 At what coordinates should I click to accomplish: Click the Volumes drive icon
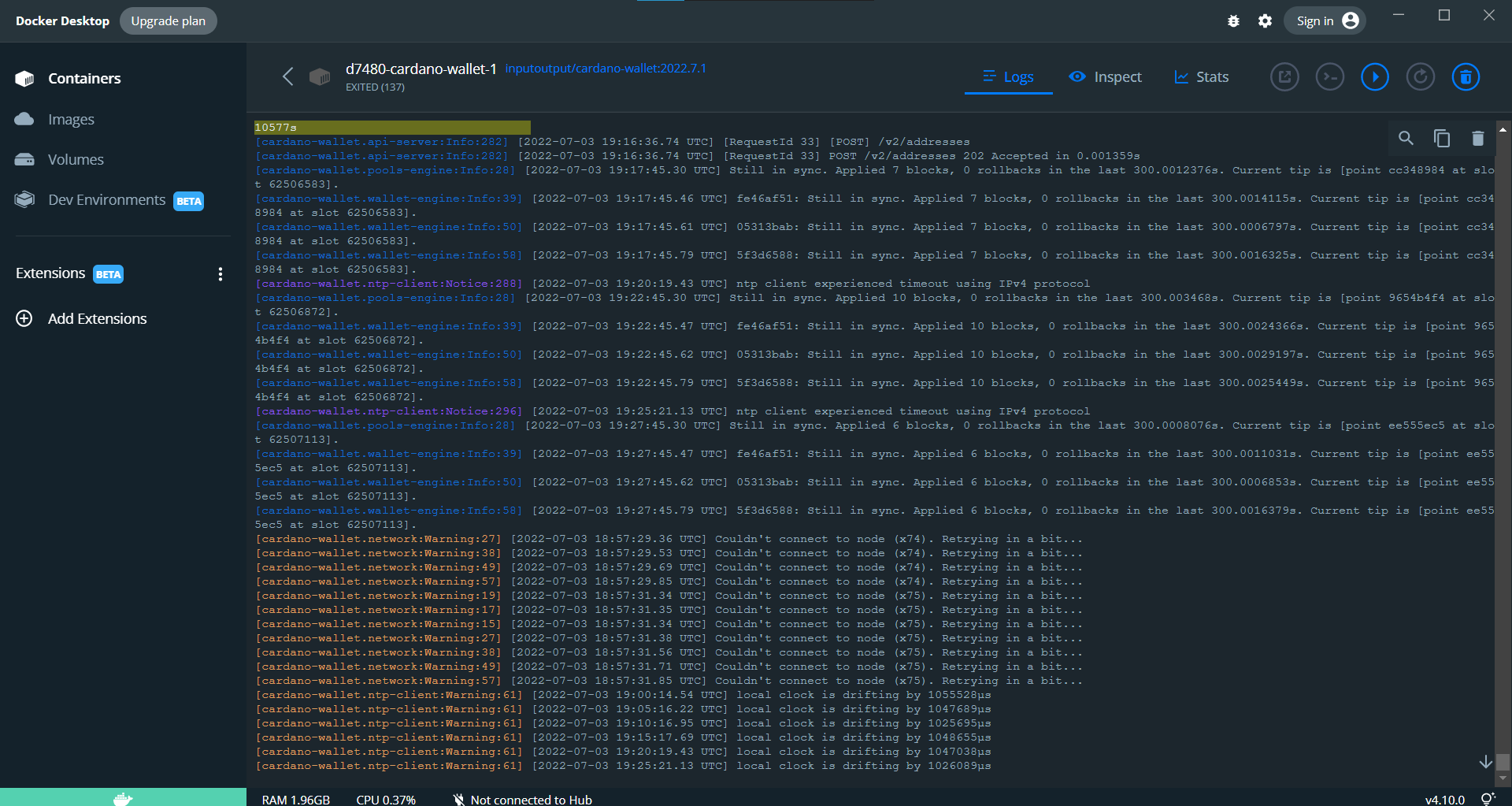pos(24,160)
